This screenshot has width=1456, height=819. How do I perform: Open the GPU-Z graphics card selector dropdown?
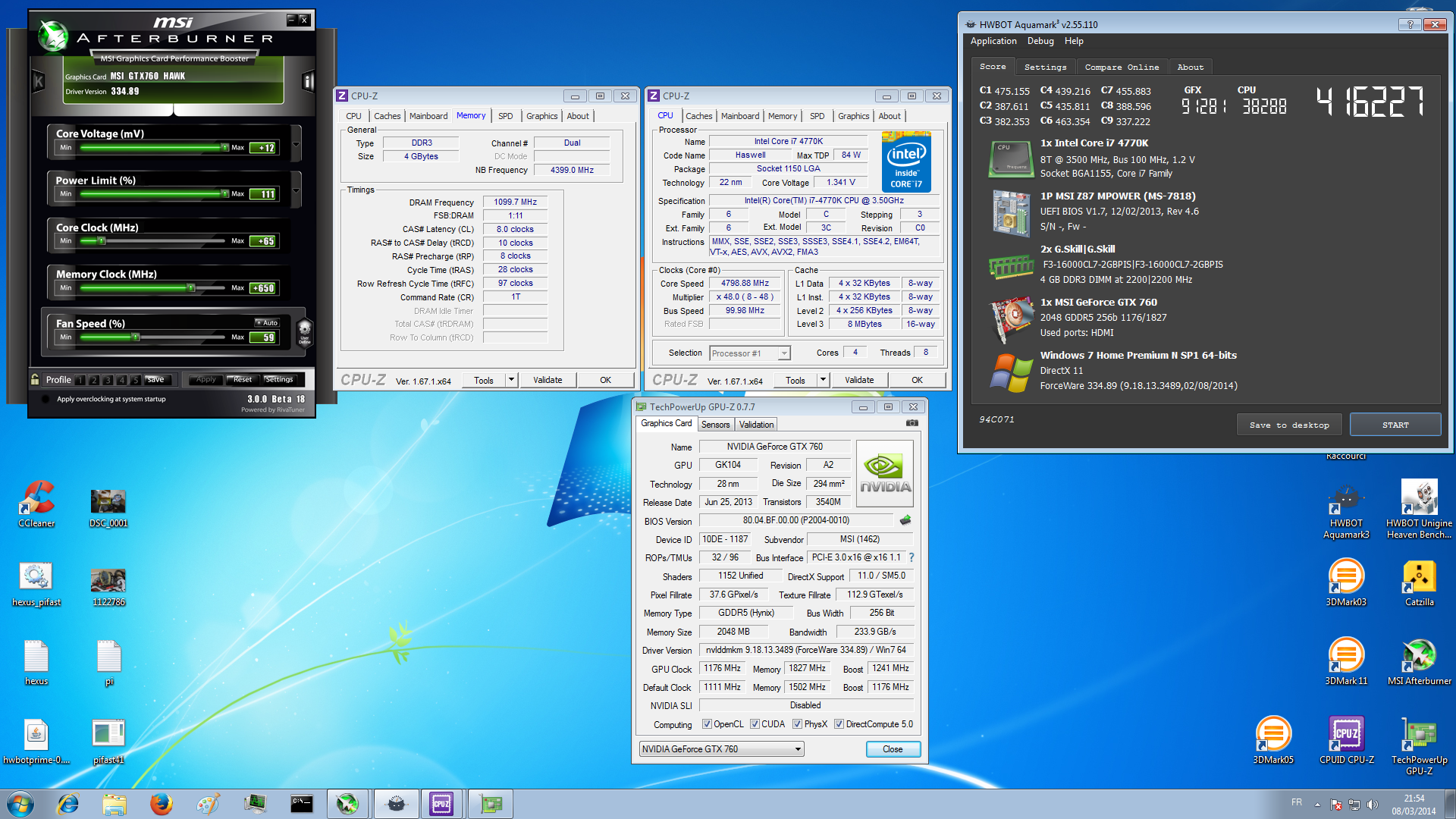coord(721,749)
